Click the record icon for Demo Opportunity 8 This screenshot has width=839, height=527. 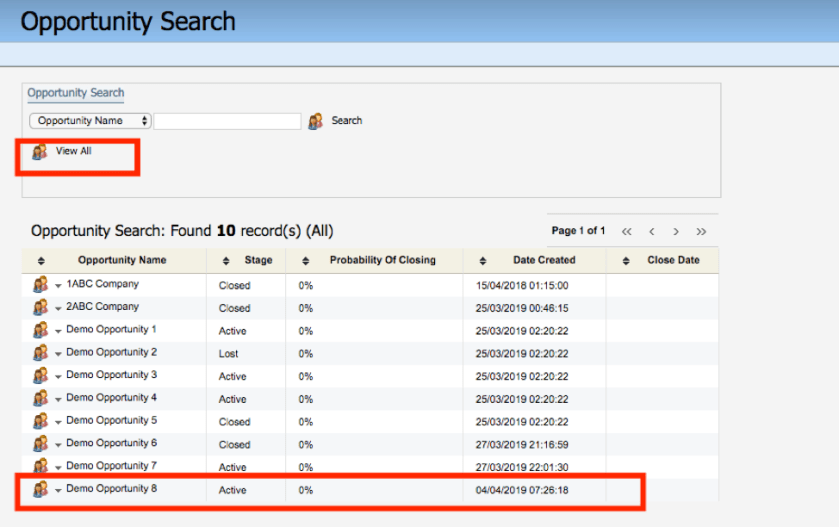pyautogui.click(x=40, y=489)
